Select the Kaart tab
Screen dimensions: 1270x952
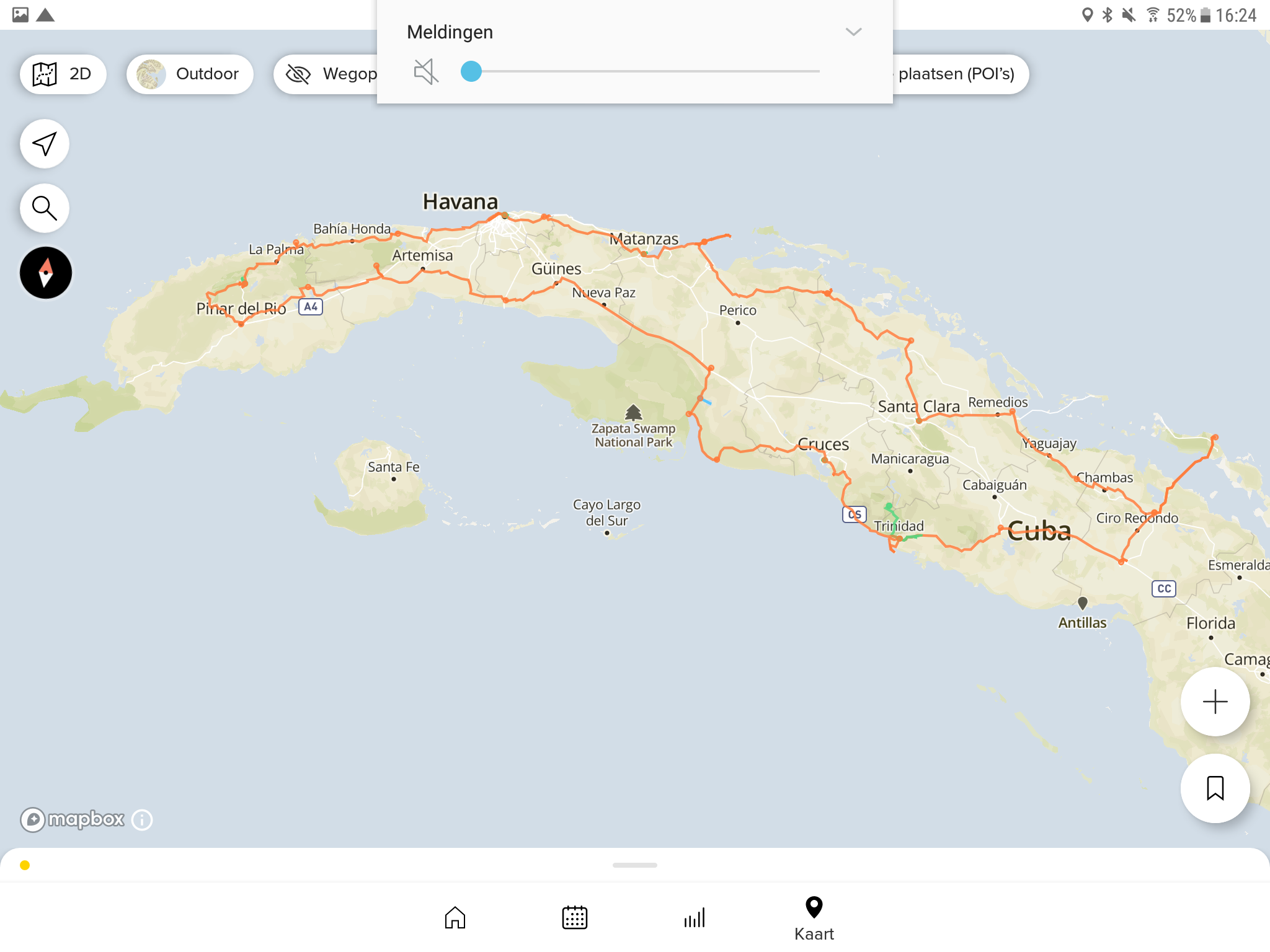814,919
